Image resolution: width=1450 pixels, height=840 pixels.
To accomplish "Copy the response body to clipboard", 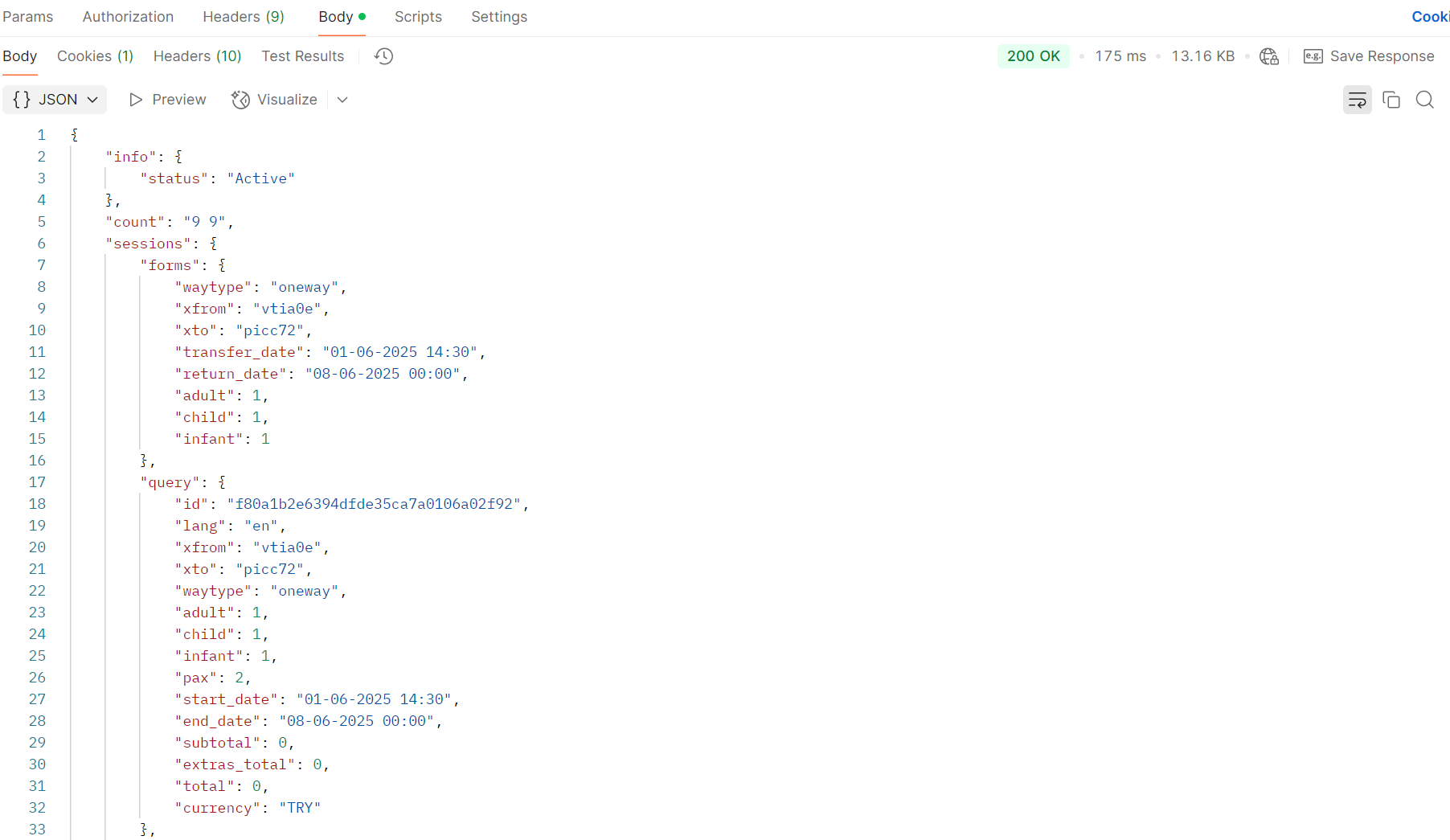I will pos(1391,100).
